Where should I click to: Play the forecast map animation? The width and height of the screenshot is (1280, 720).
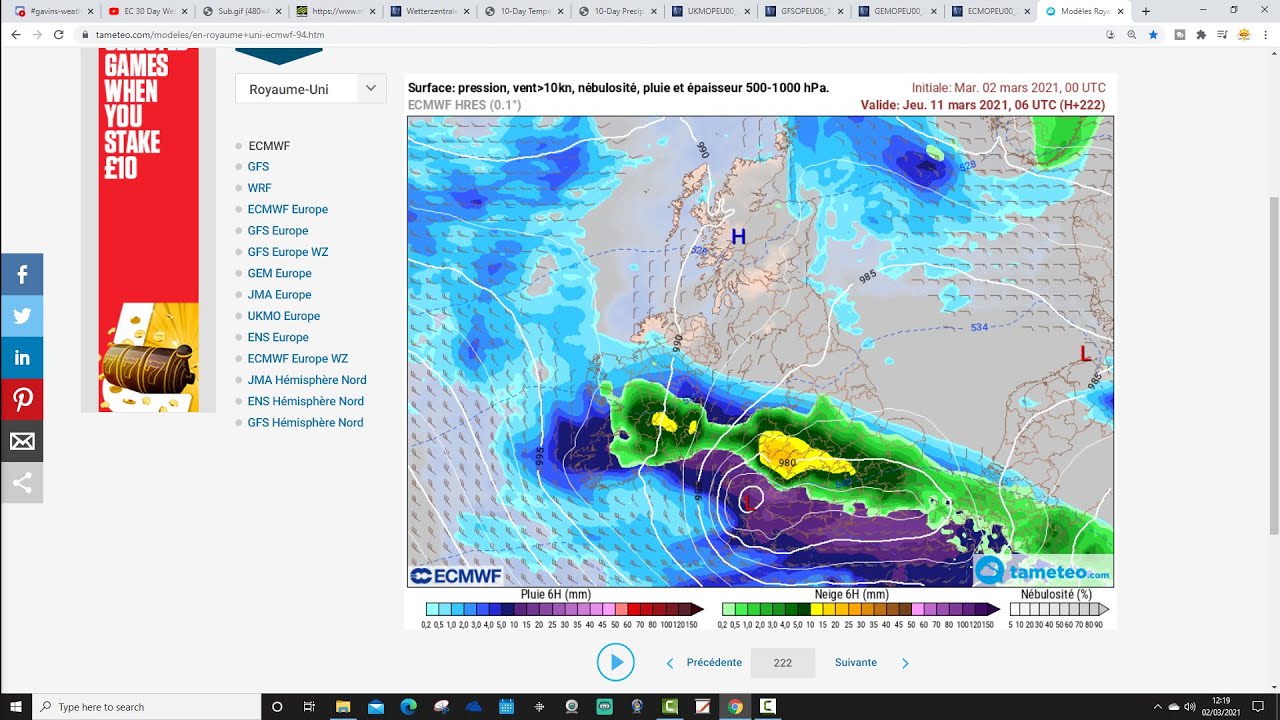(x=615, y=662)
